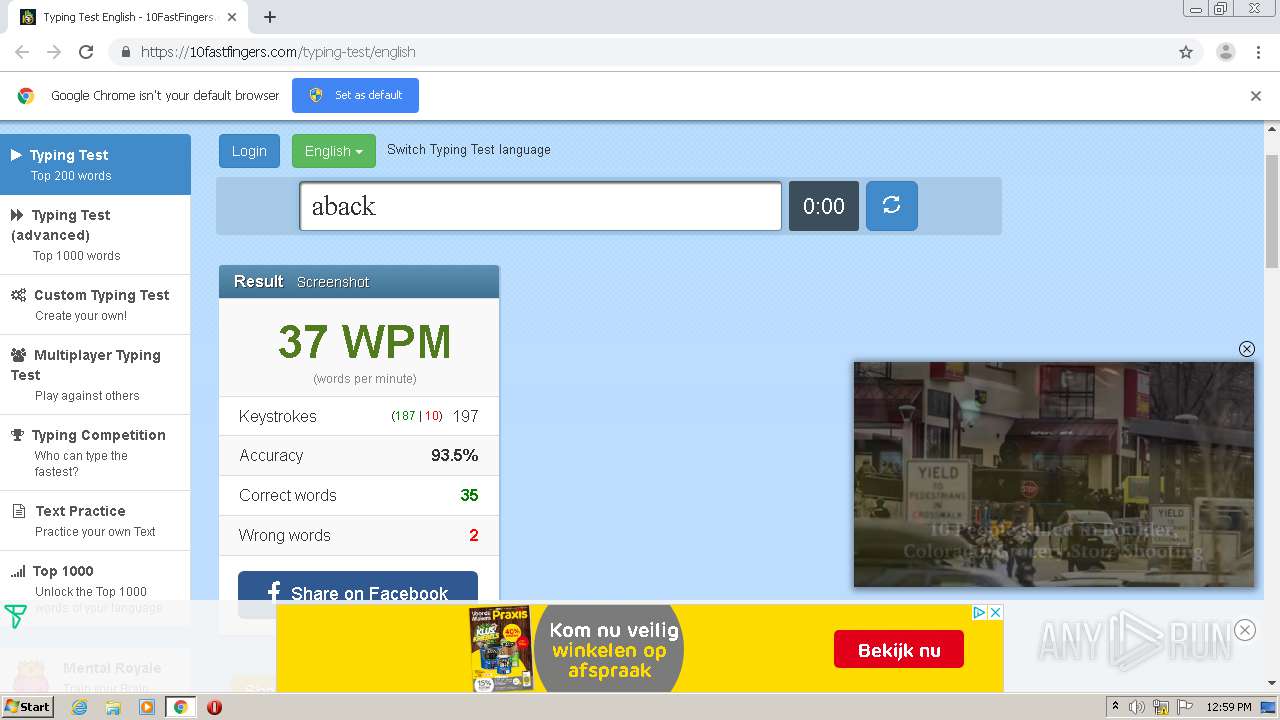Select the Typing Test English browser tab
Image resolution: width=1280 pixels, height=720 pixels.
coord(128,17)
